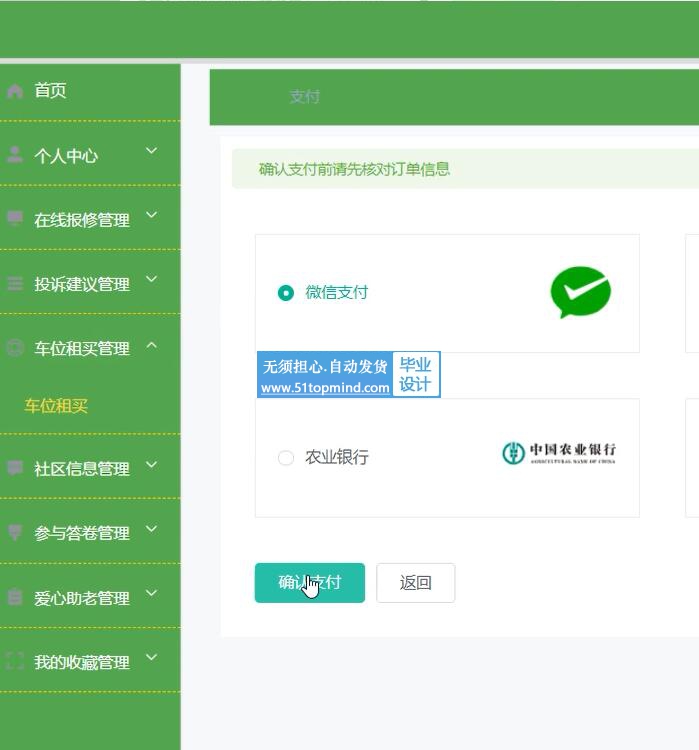Click the monitor icon beside 在线报修管理
Image resolution: width=699 pixels, height=750 pixels.
pyautogui.click(x=15, y=219)
